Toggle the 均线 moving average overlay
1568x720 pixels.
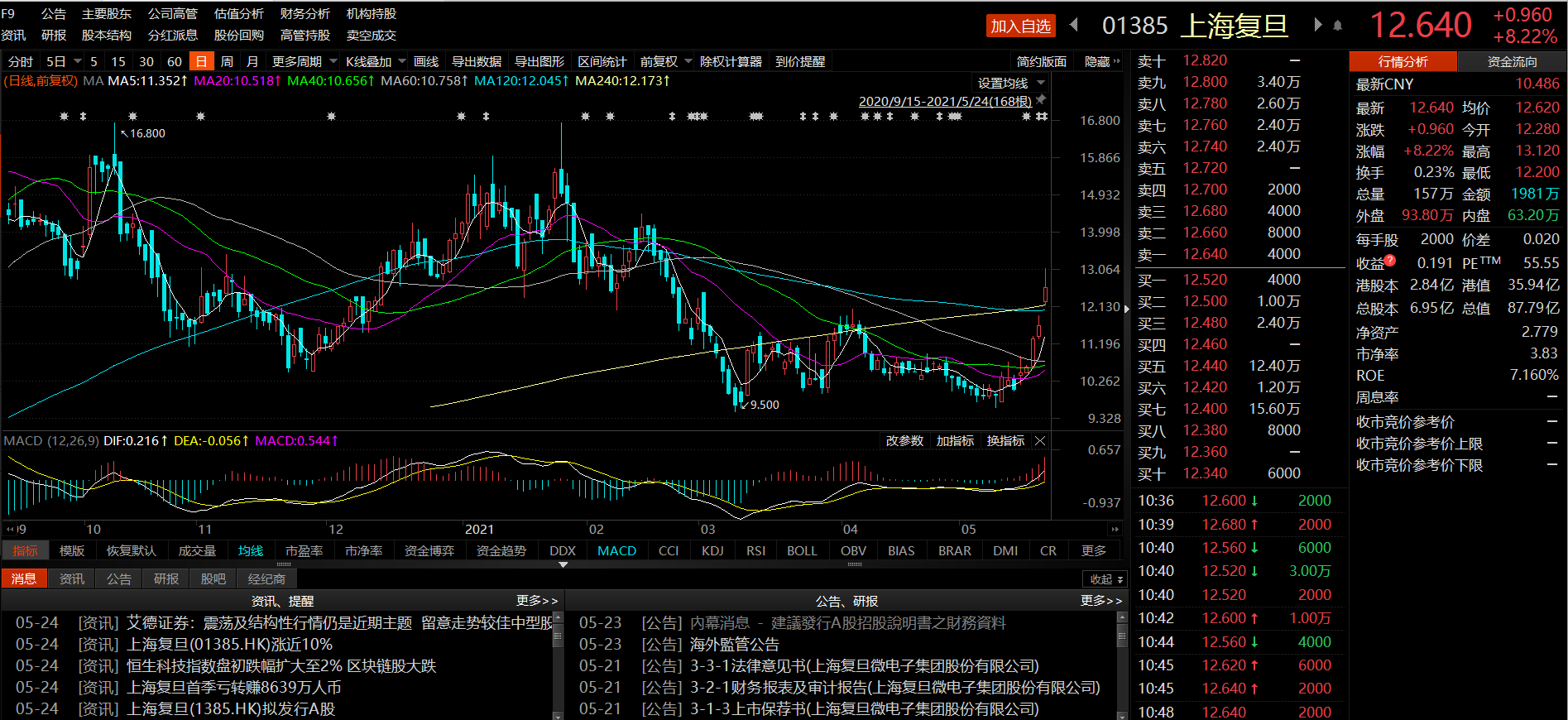250,551
